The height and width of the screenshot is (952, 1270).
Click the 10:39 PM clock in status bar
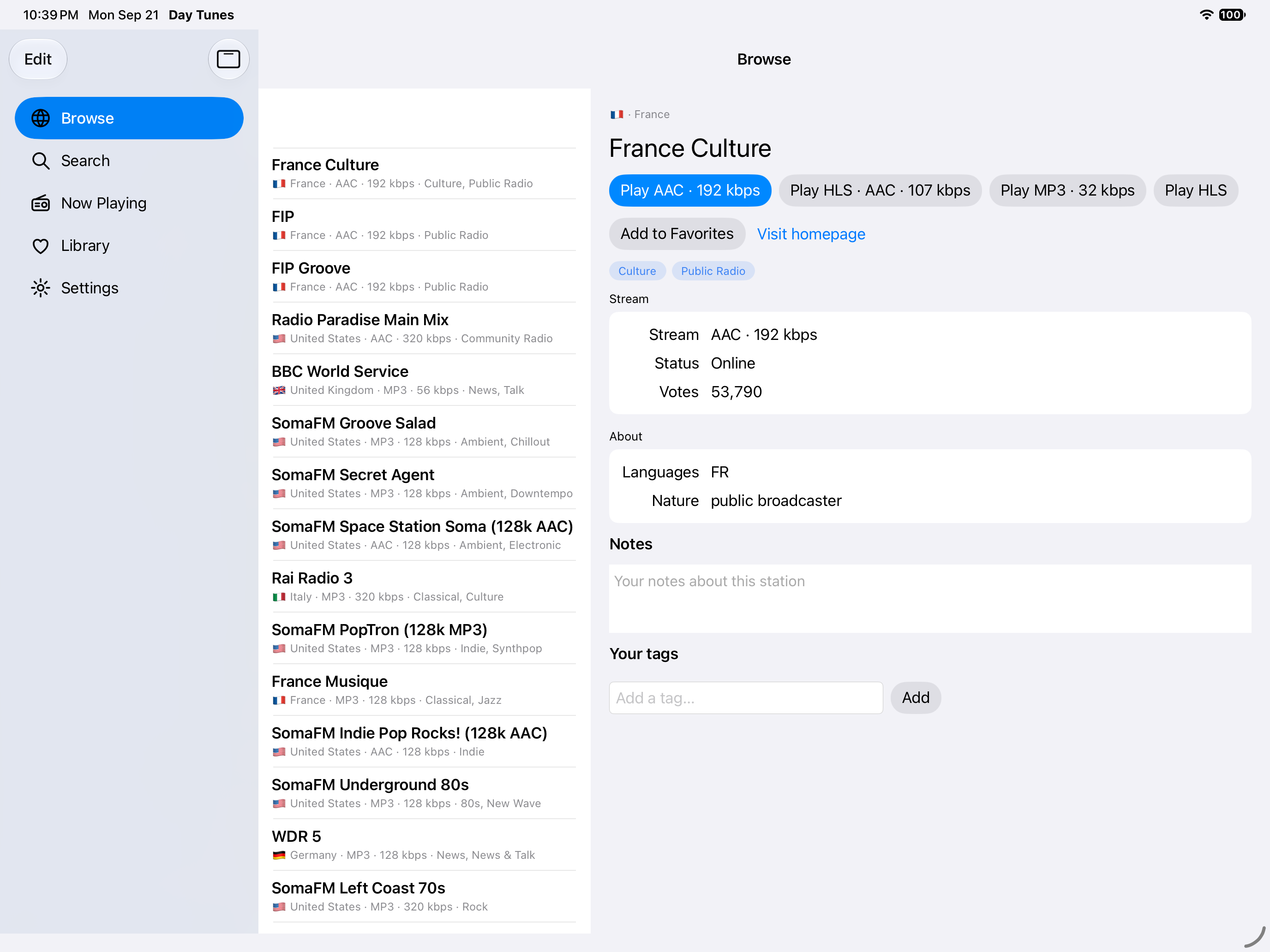(50, 15)
